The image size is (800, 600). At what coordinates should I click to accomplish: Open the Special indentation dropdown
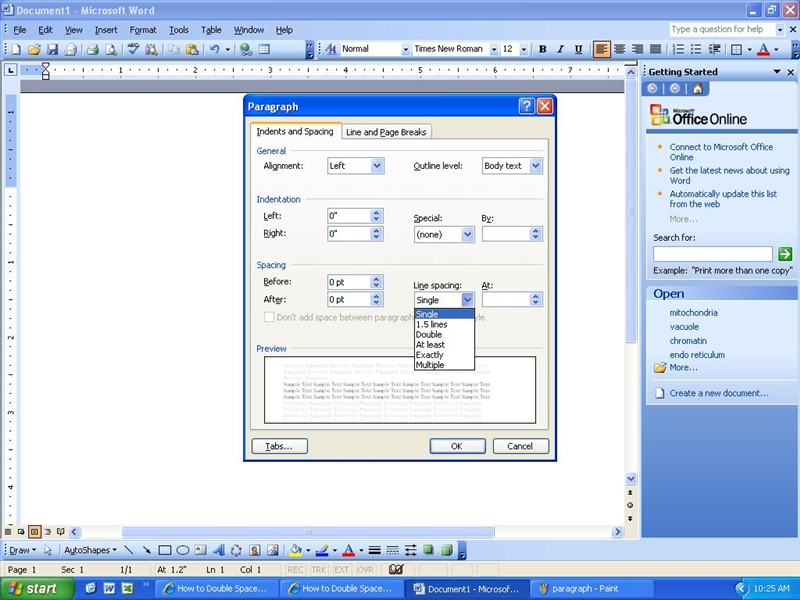point(467,235)
